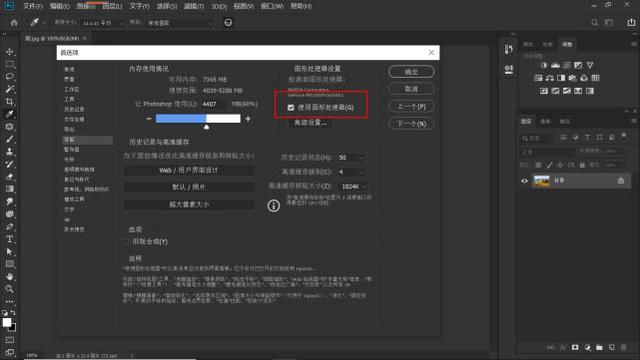
Task: Click the Home icon in options bar
Action: (14, 22)
